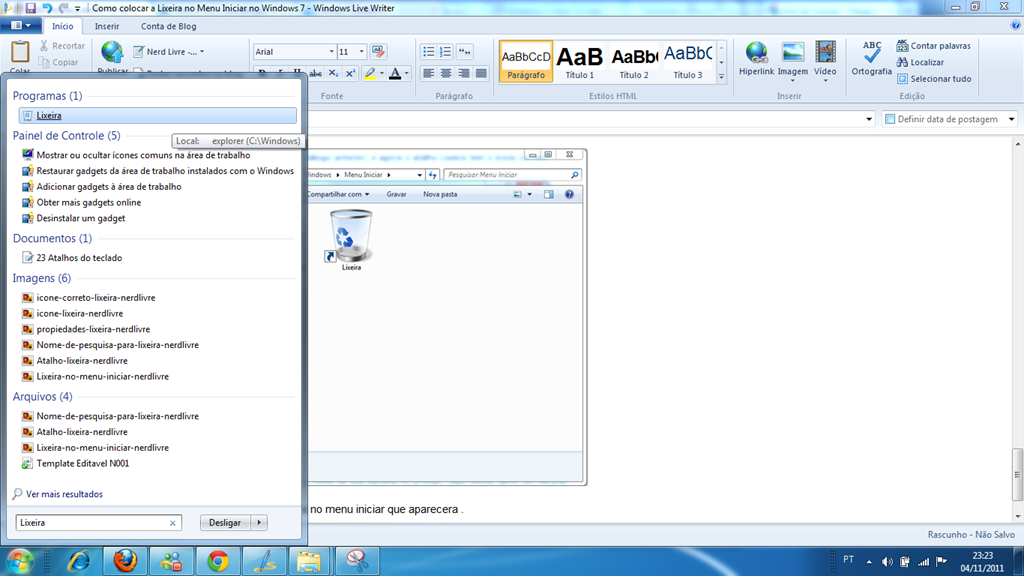Apply superscript formatting
The image size is (1024, 576).
click(x=350, y=73)
